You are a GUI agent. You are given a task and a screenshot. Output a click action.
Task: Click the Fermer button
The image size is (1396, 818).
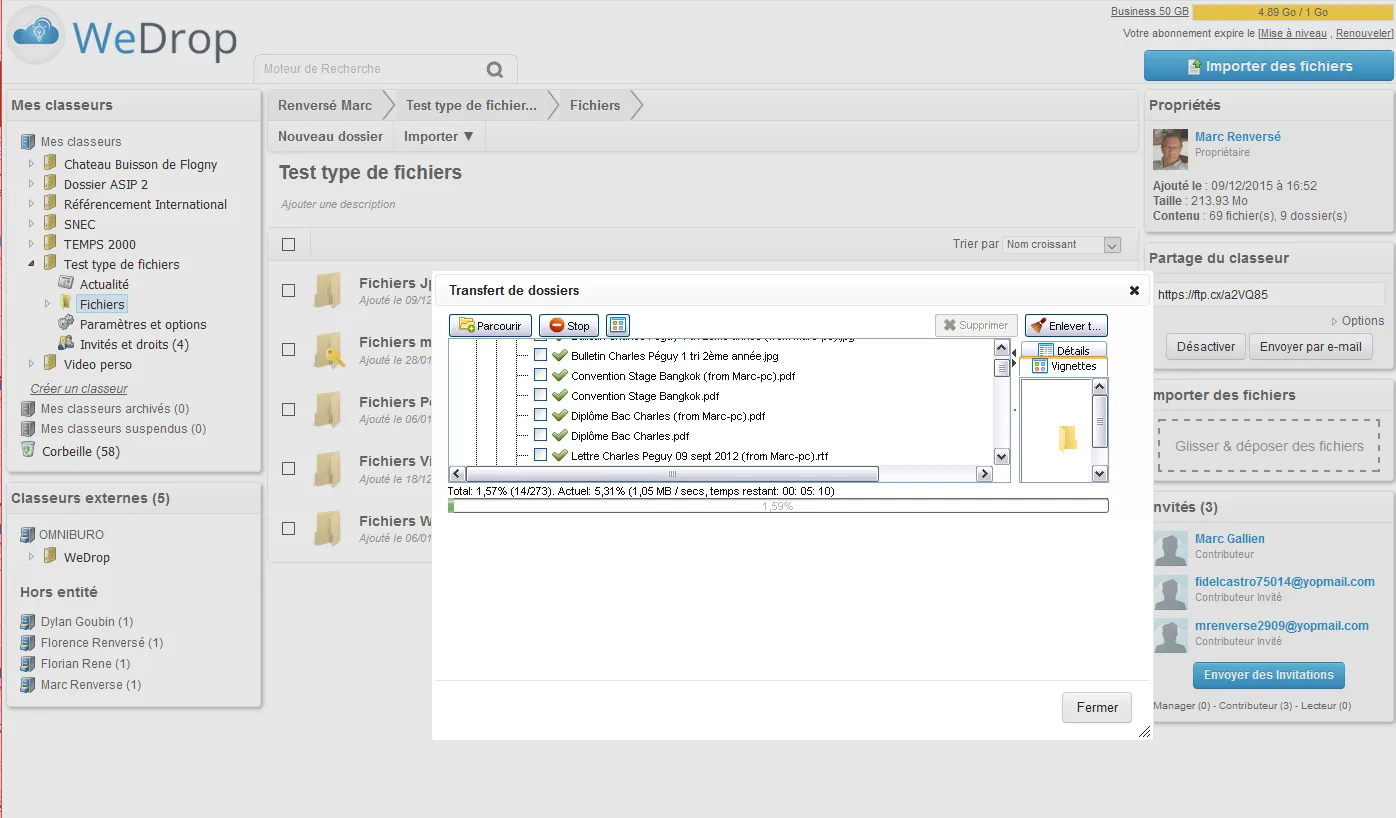[1097, 707]
